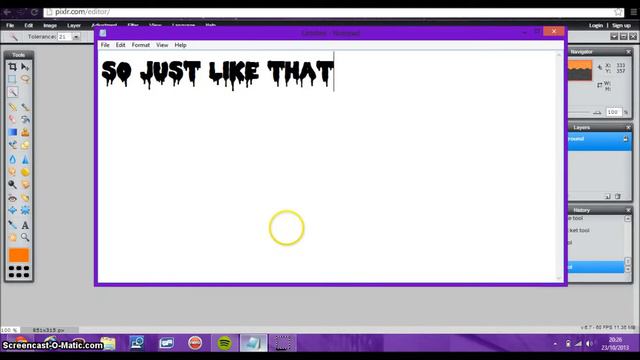The height and width of the screenshot is (360, 640).
Task: Add a new layer in Layers panel
Action: 607,196
